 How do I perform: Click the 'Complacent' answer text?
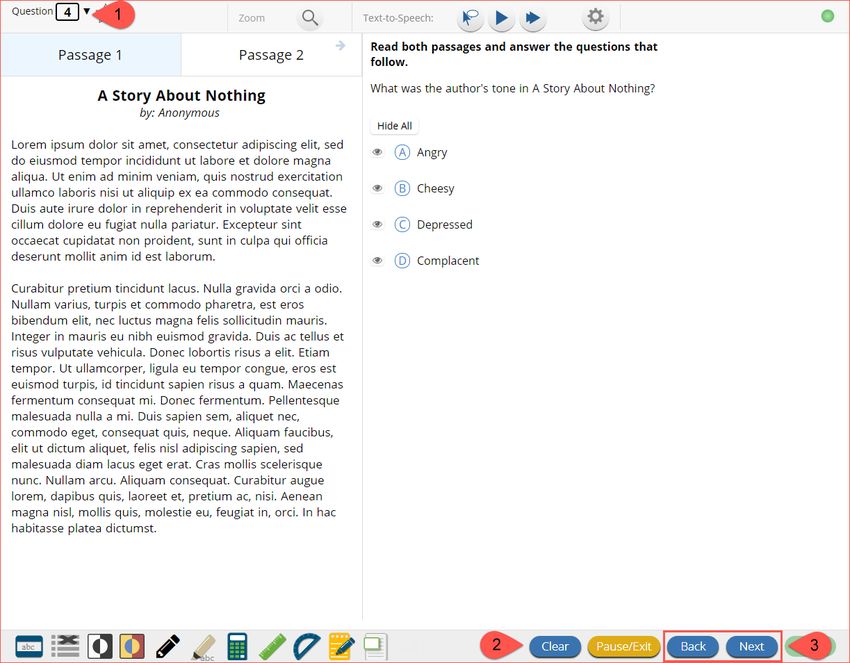click(x=448, y=261)
